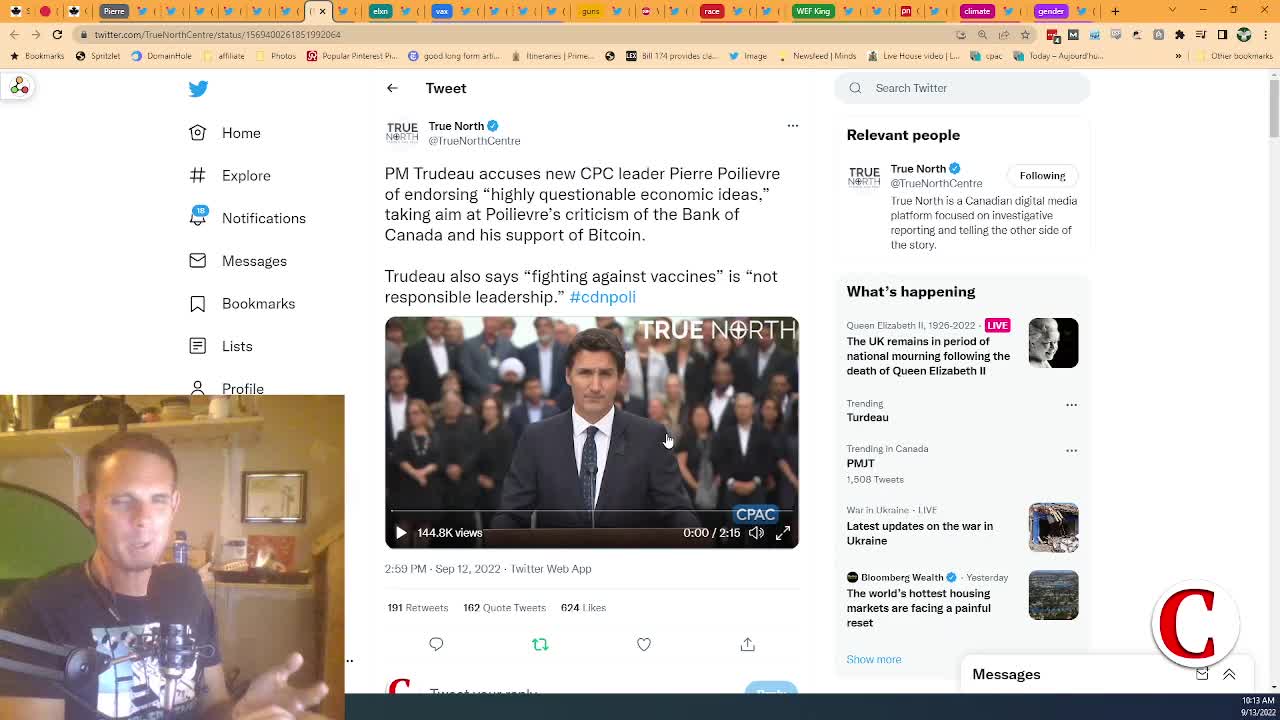The height and width of the screenshot is (720, 1280).
Task: Click the share tweet icon
Action: tap(747, 644)
